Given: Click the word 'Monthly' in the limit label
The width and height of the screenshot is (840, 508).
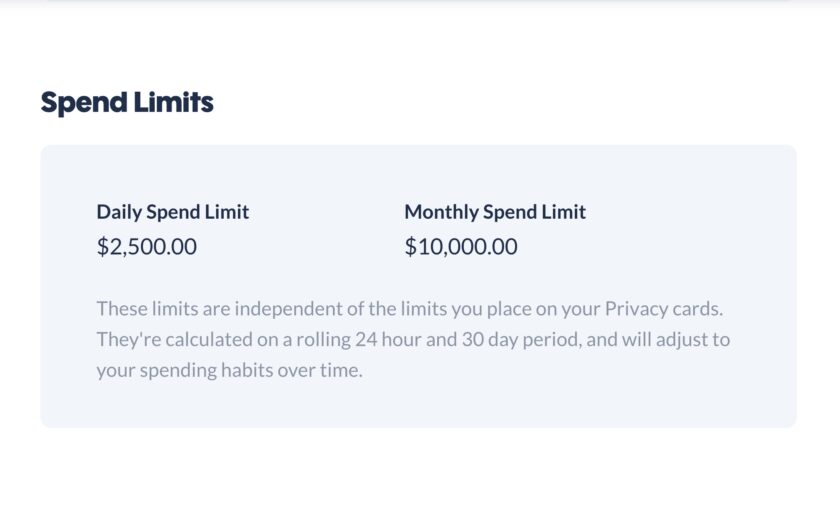Looking at the screenshot, I should point(441,212).
